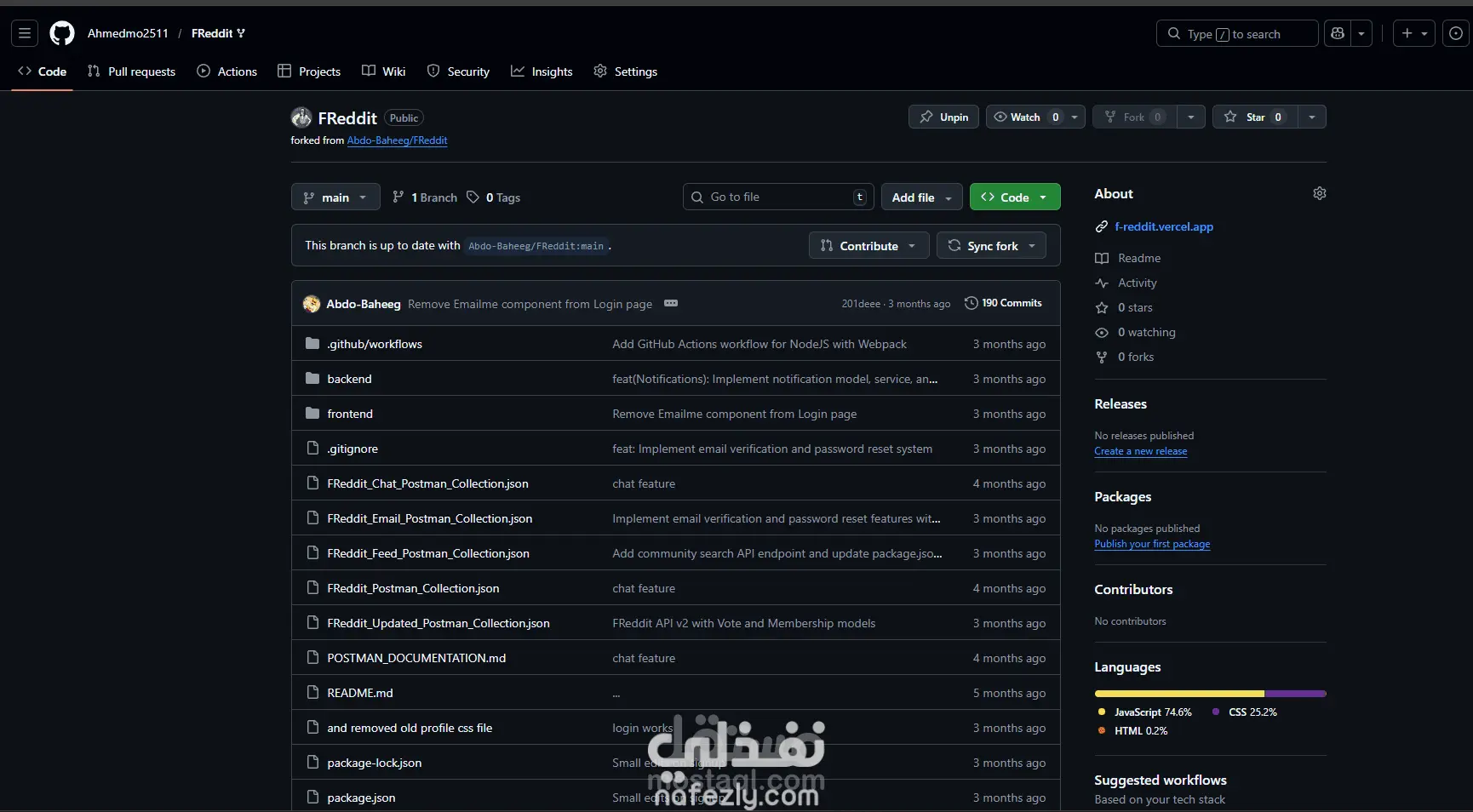
Task: Open the repository Settings tab
Action: point(626,71)
